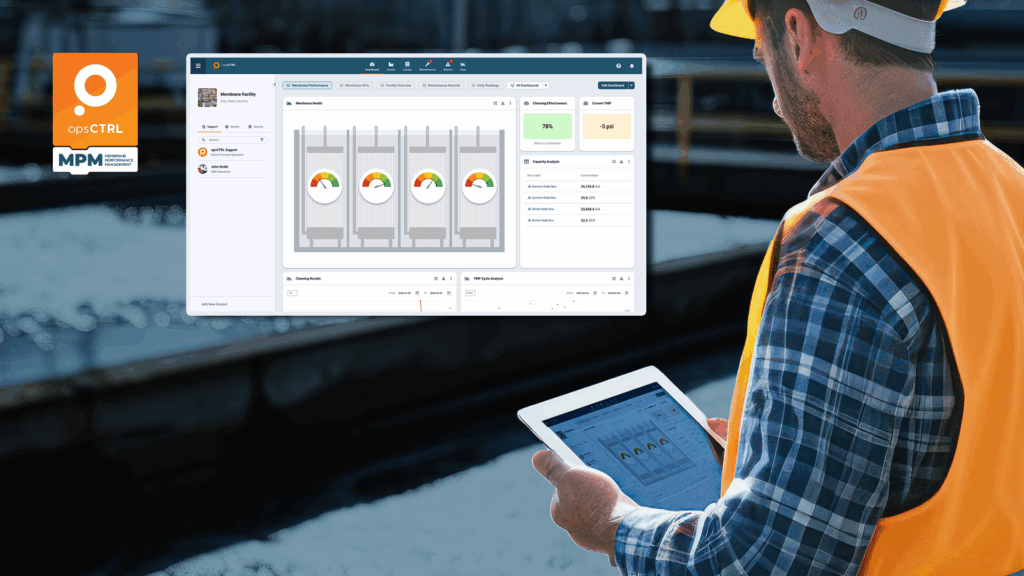The image size is (1024, 576).
Task: Expand the Capacity Analysis widget fullscreen
Action: point(612,161)
